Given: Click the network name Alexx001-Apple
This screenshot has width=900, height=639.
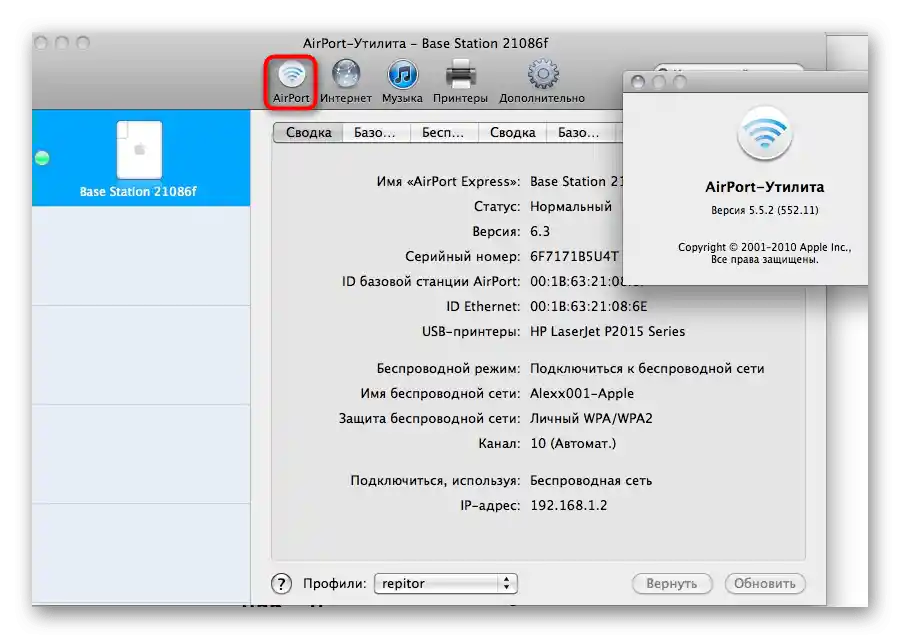Looking at the screenshot, I should (581, 393).
